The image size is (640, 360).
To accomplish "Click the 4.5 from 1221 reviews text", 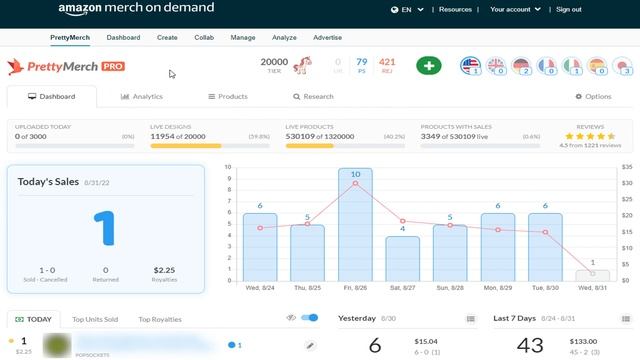I will pos(590,145).
